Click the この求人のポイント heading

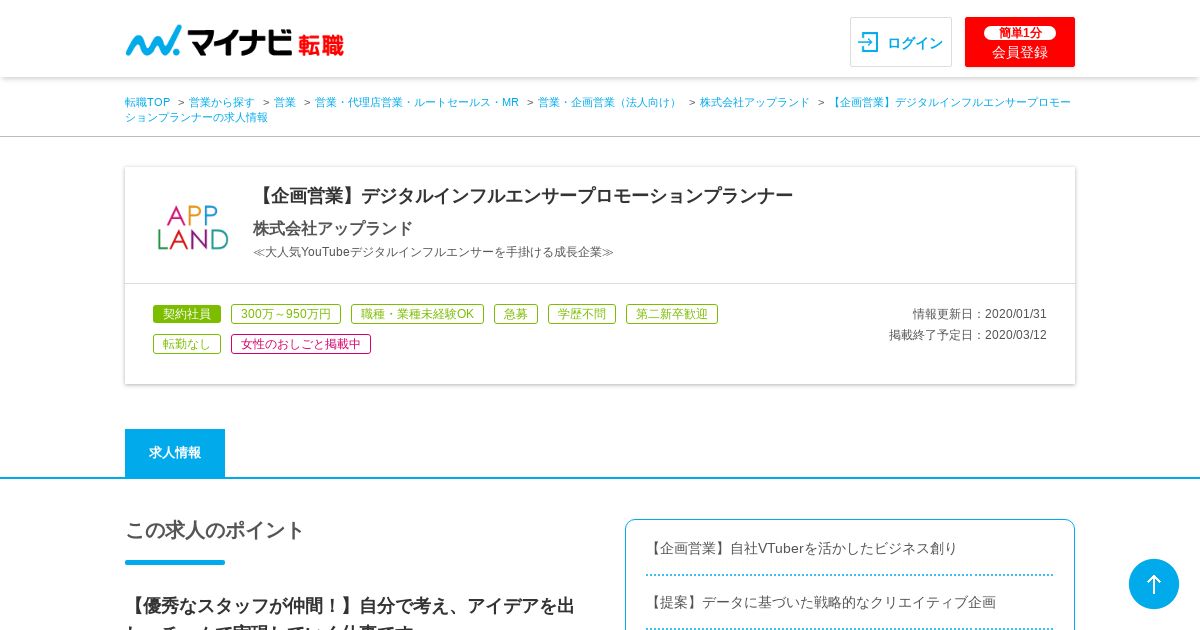coord(214,530)
